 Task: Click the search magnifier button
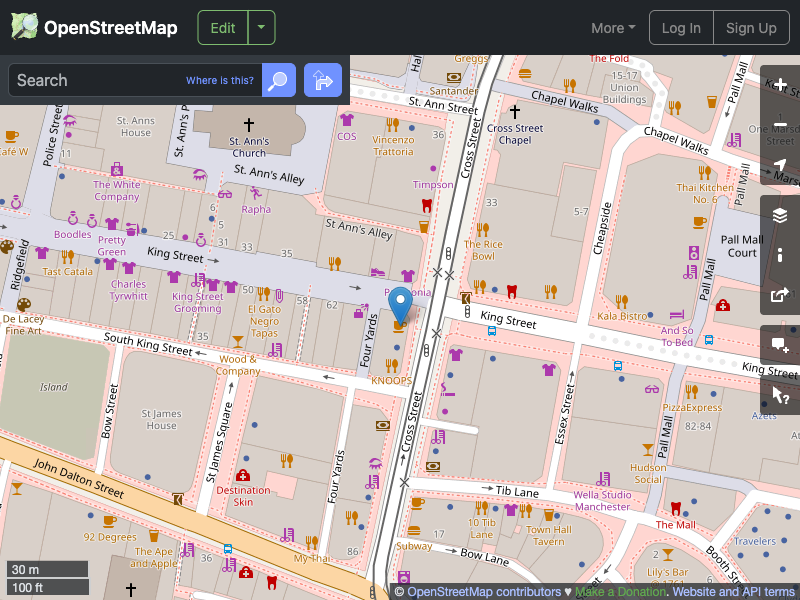[x=278, y=80]
